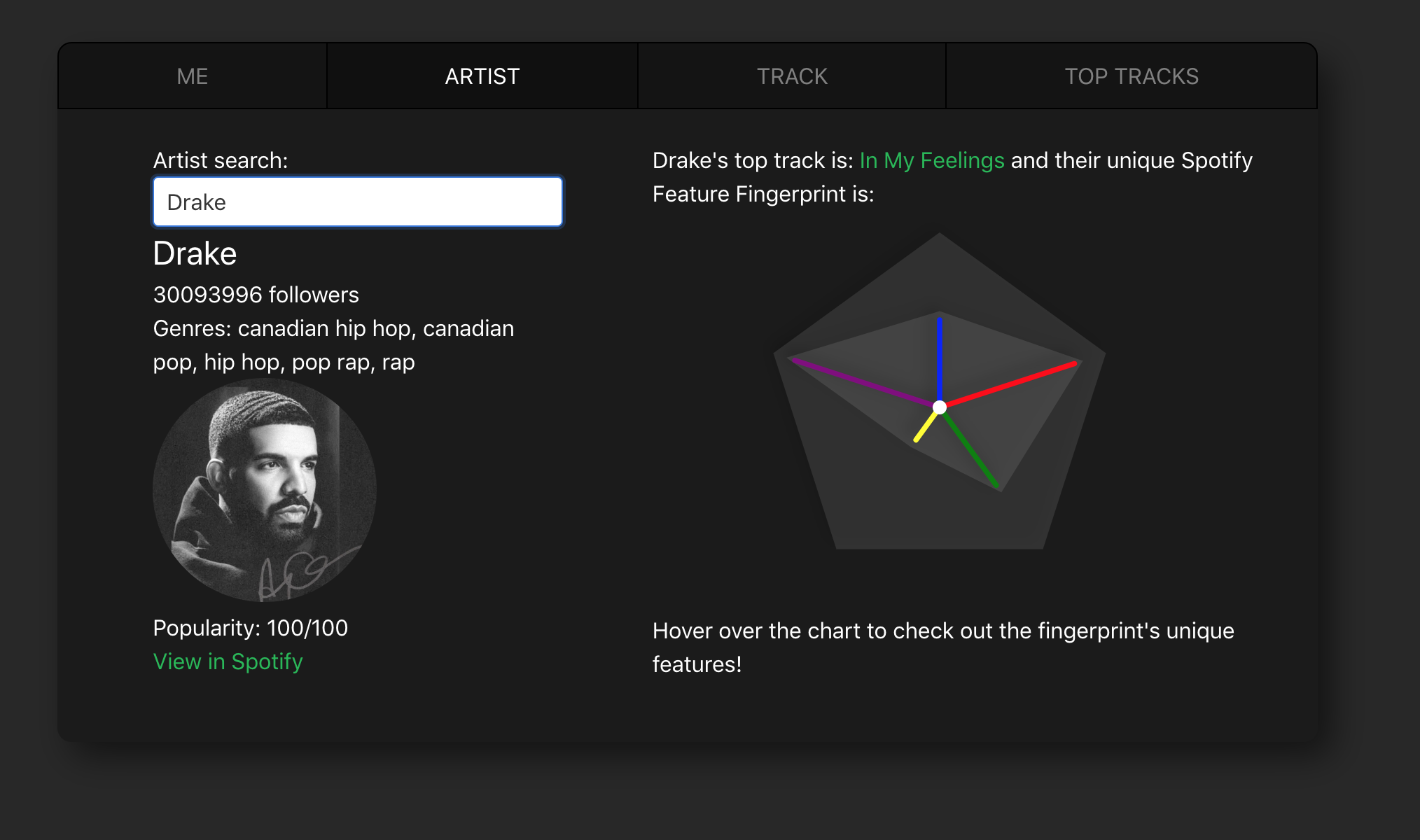Go to the TOP TRACKS tab

tap(1132, 76)
